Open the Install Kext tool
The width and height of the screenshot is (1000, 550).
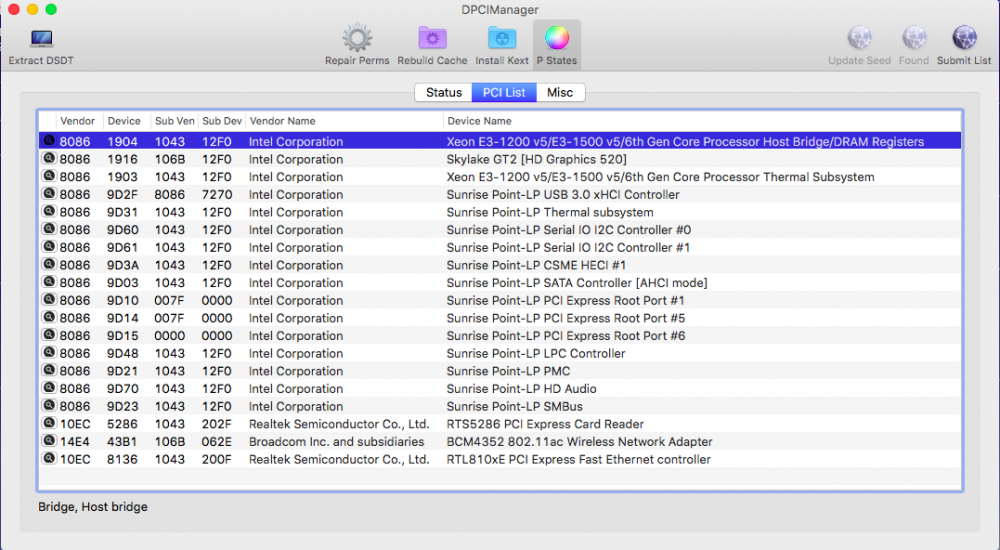click(x=502, y=38)
